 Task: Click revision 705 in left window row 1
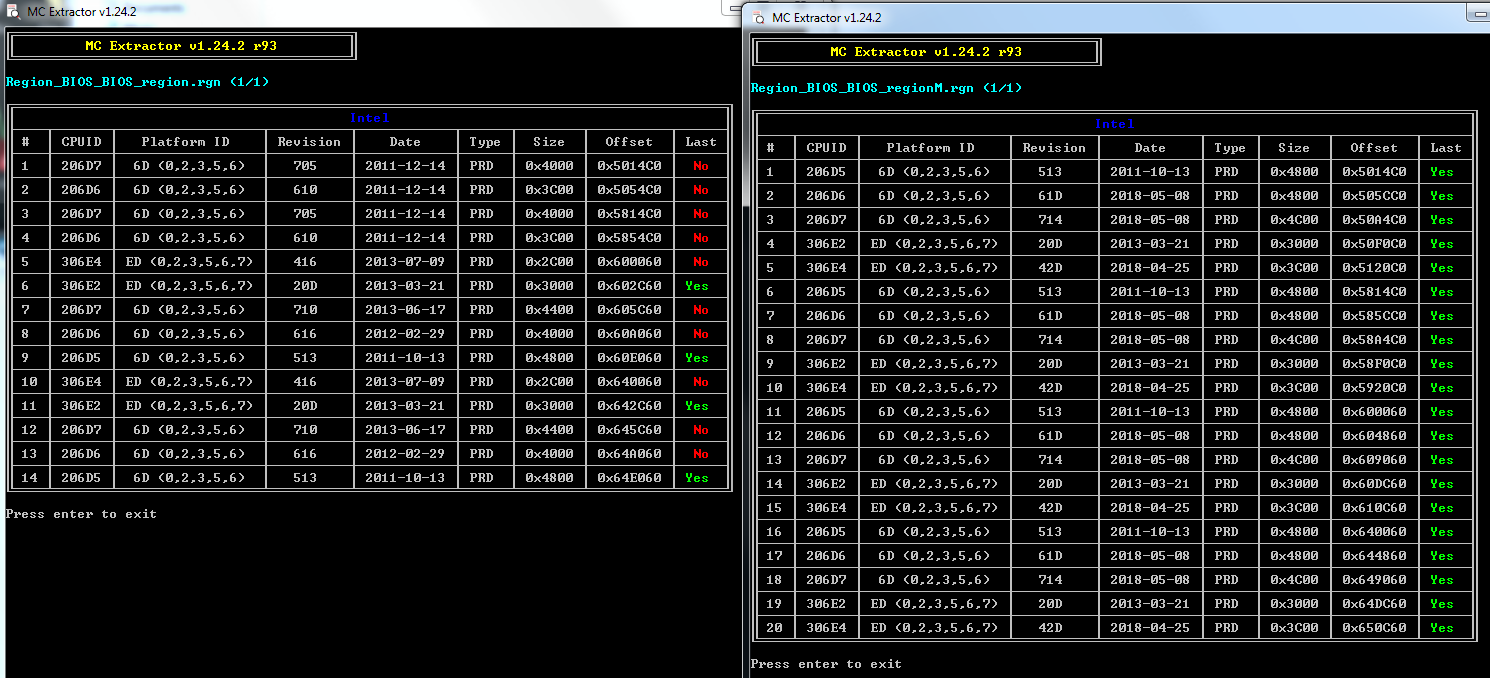306,166
